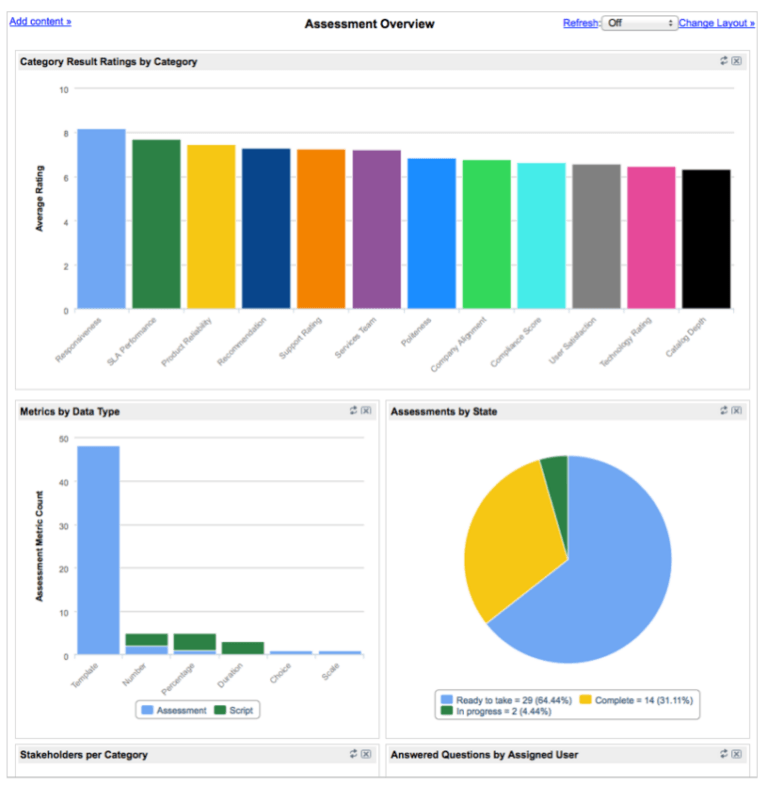Close the Category Result Ratings widget
768x785 pixels.
tap(737, 61)
